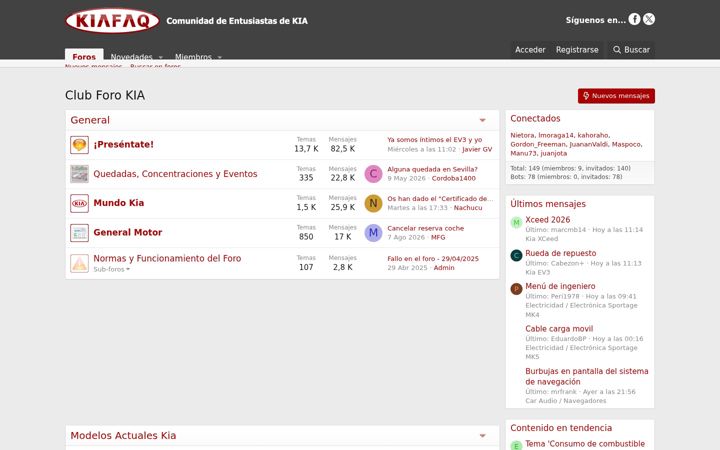
Task: Open the Últimos mensajes heading
Action: pos(548,204)
